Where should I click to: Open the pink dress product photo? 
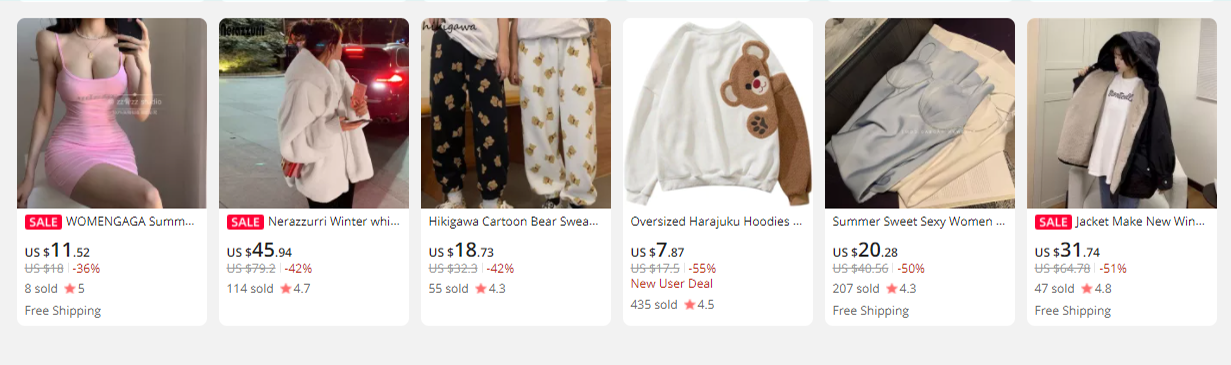pos(112,113)
